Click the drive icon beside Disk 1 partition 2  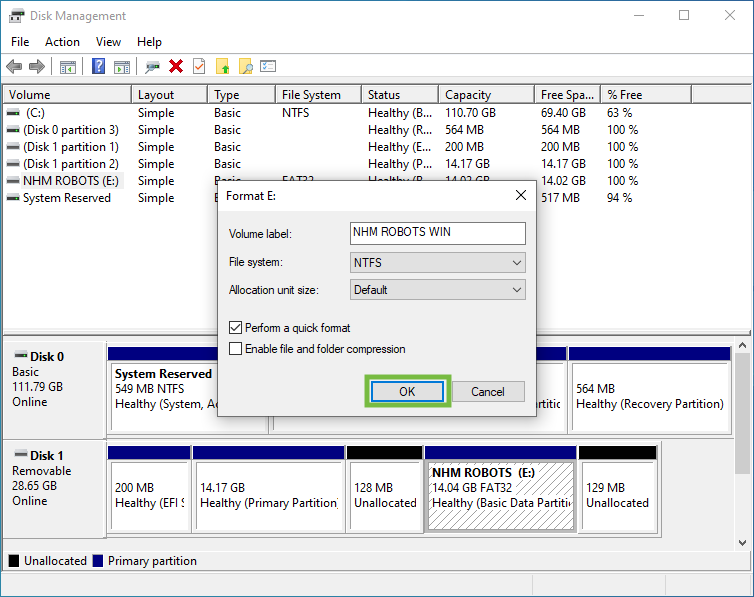tap(13, 164)
